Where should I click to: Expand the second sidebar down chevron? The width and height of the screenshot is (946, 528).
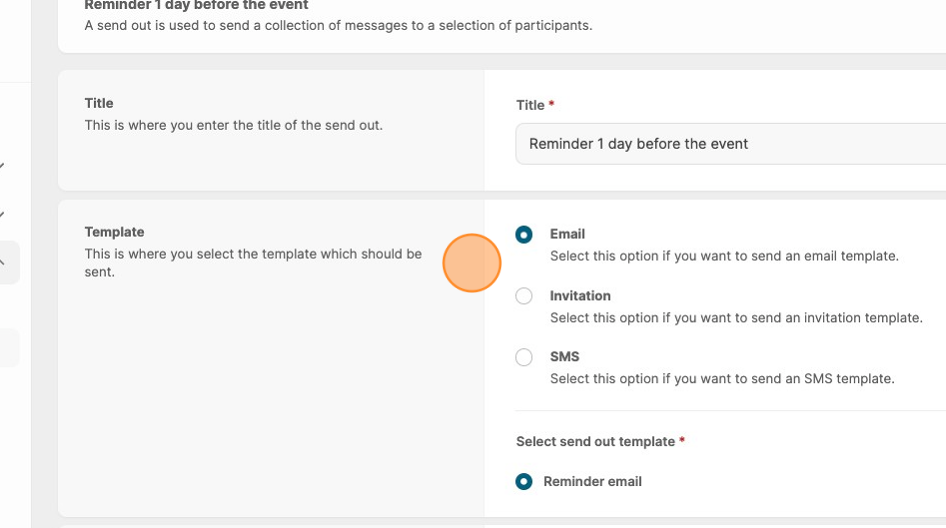[3, 214]
